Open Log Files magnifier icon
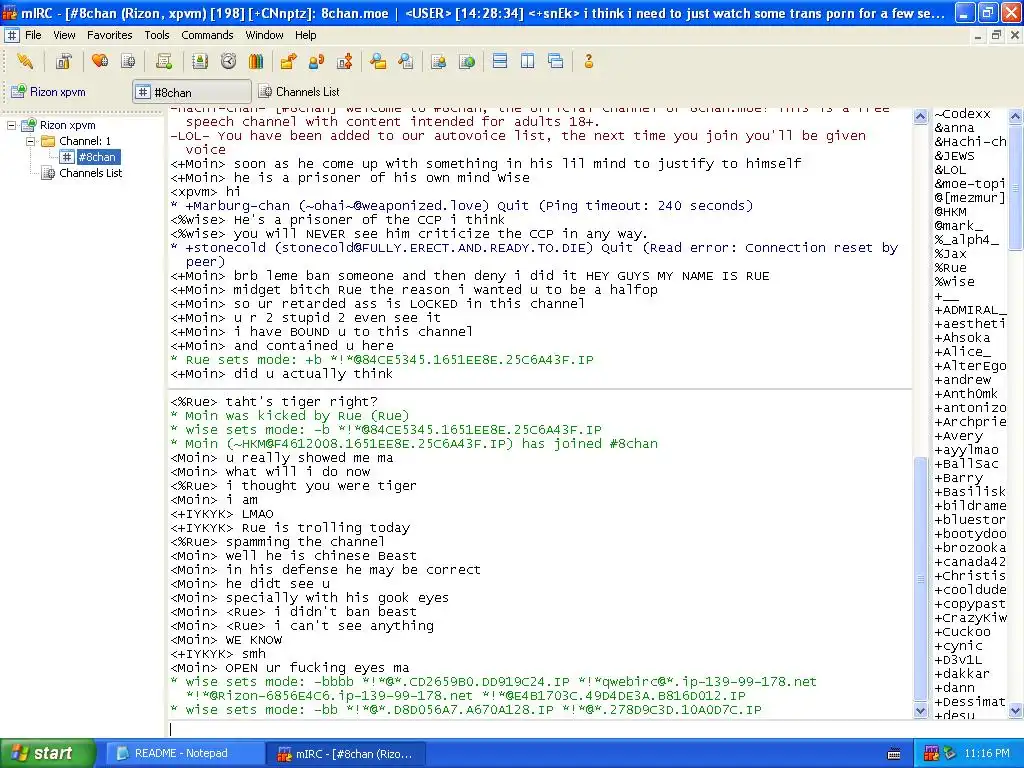The height and width of the screenshot is (768, 1024). coord(406,61)
